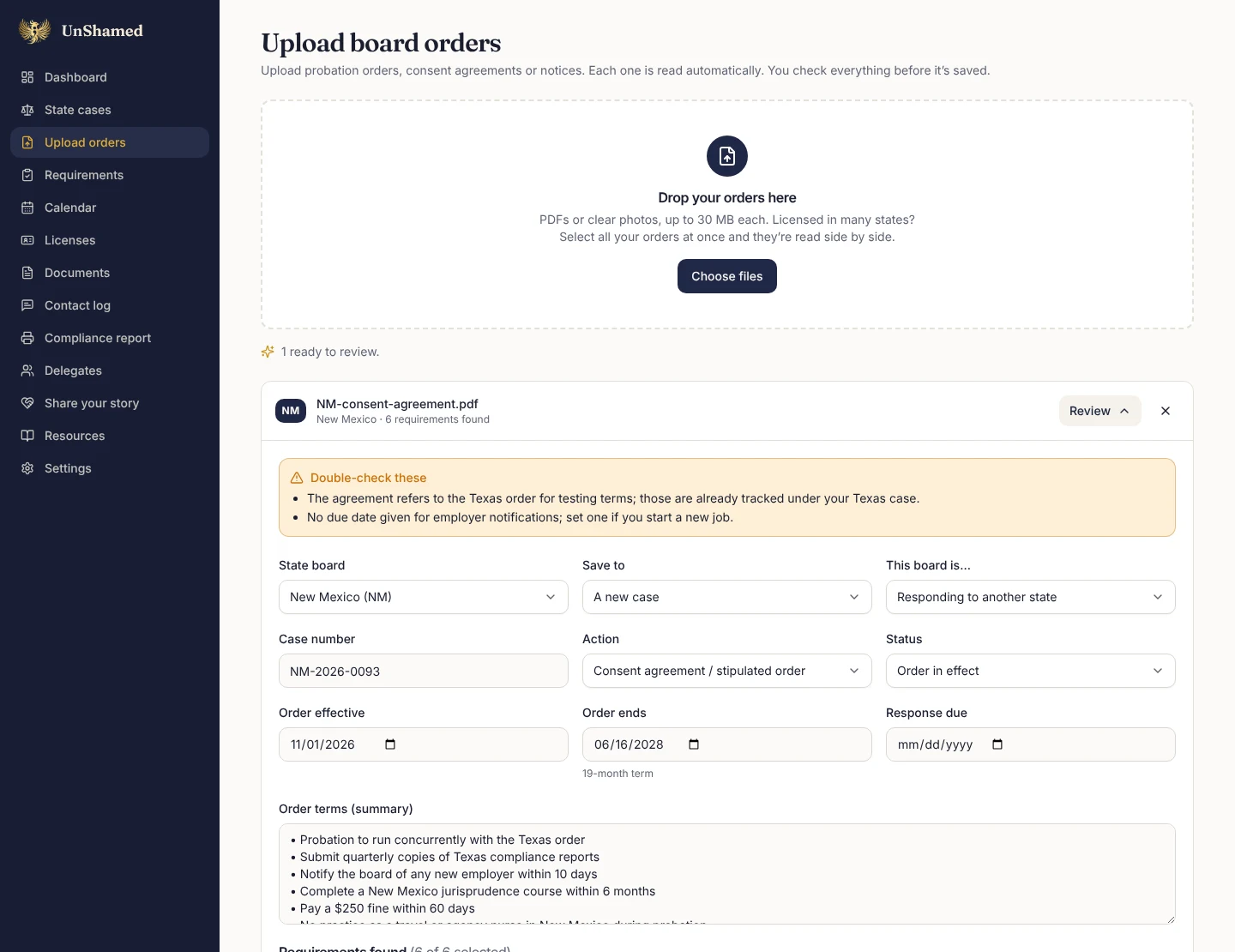Open State cases in the sidebar
The width and height of the screenshot is (1235, 952).
(x=110, y=110)
